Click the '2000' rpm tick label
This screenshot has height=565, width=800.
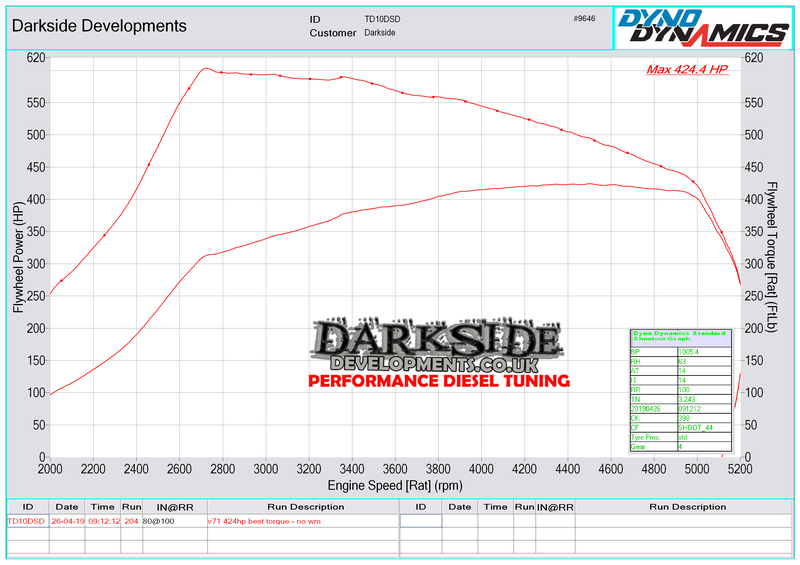(x=50, y=469)
